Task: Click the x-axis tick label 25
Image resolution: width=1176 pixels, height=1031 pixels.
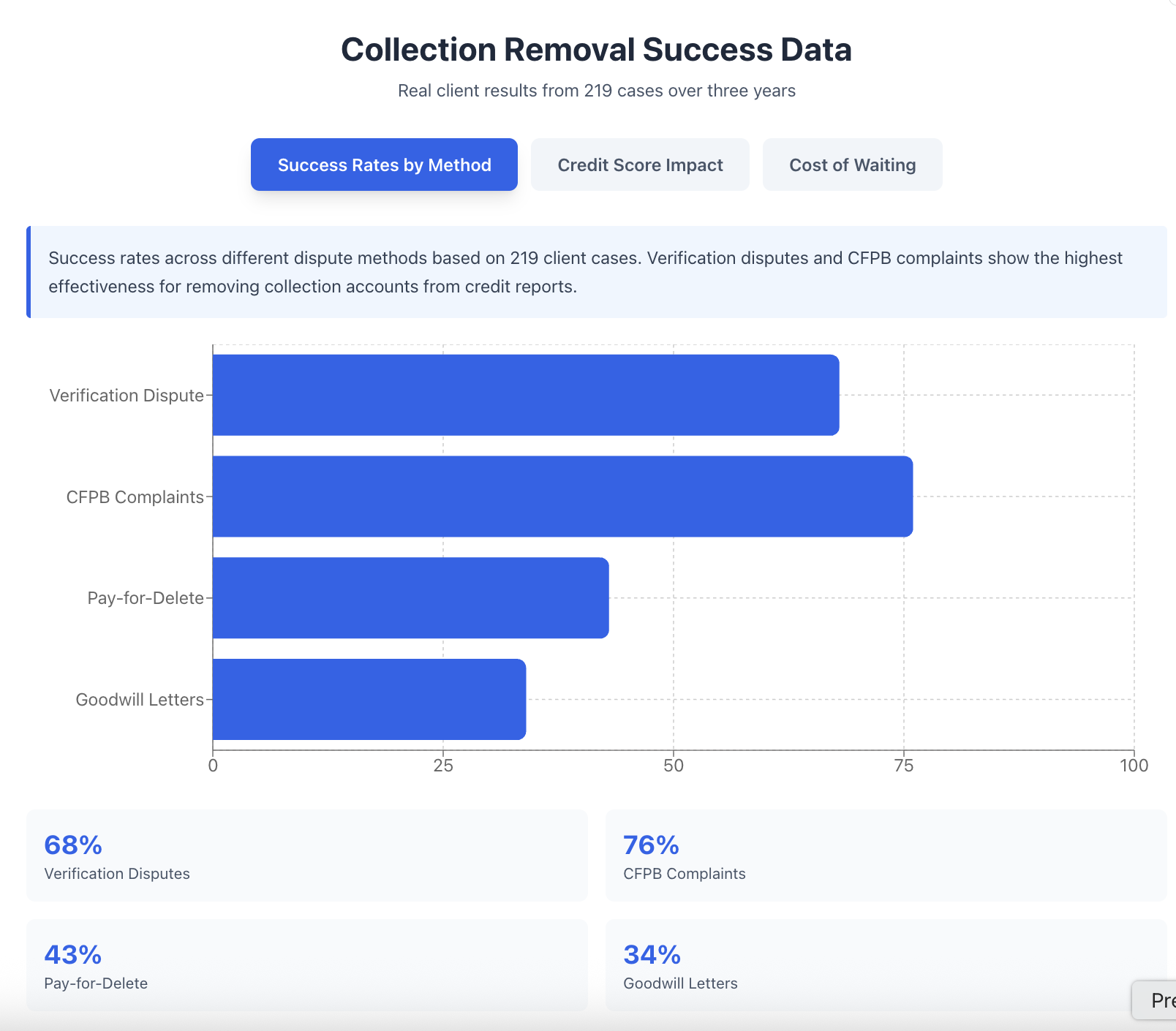Action: pyautogui.click(x=443, y=766)
